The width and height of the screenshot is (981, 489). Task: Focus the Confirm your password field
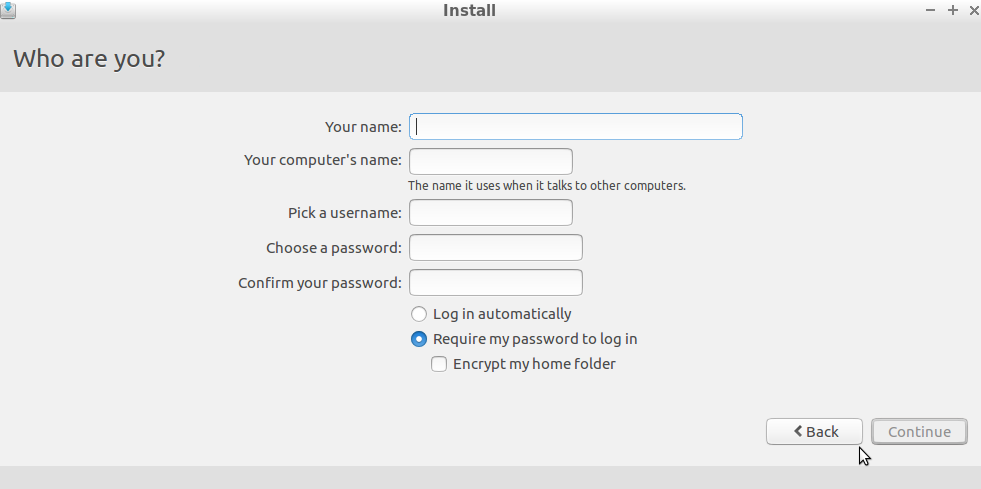(495, 283)
